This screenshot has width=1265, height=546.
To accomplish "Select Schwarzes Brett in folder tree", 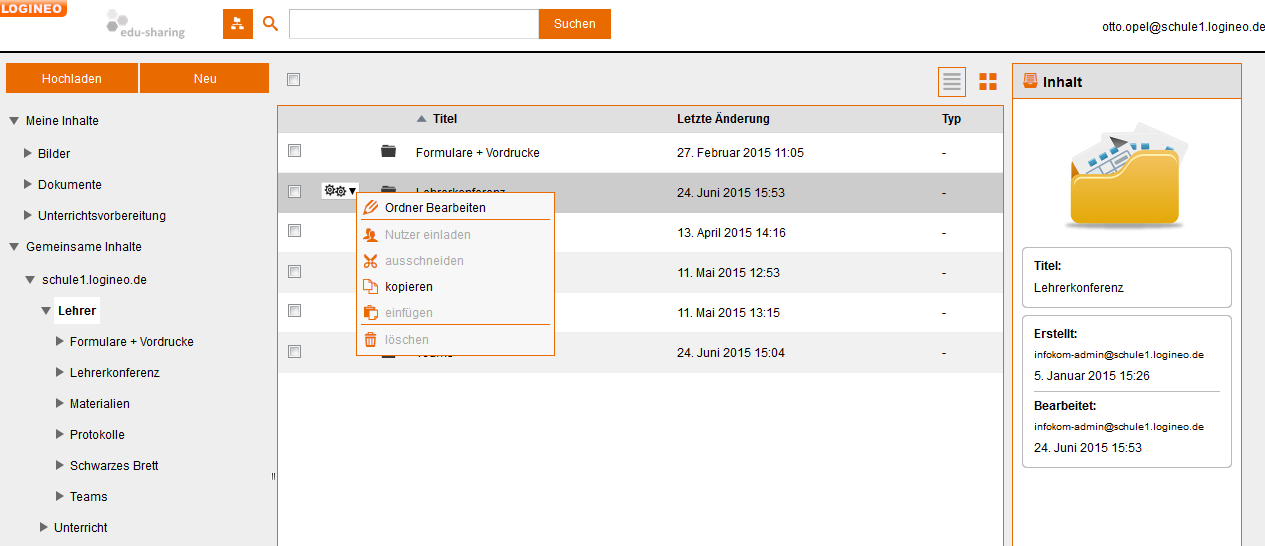I will (x=114, y=466).
